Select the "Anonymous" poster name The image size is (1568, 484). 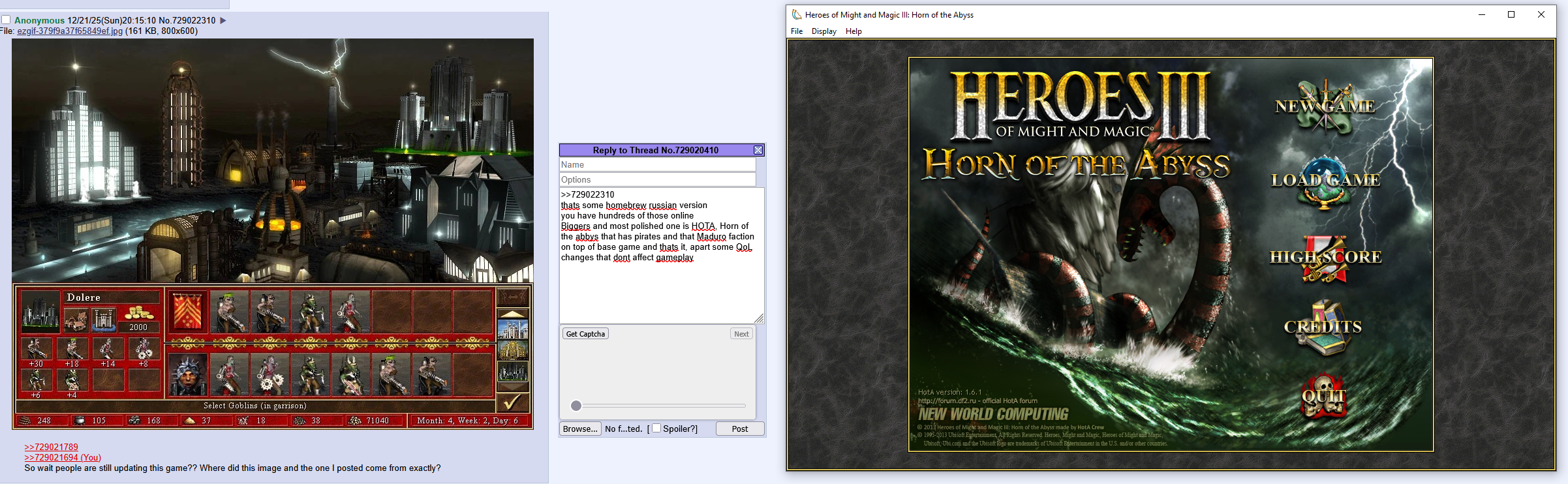pyautogui.click(x=39, y=20)
